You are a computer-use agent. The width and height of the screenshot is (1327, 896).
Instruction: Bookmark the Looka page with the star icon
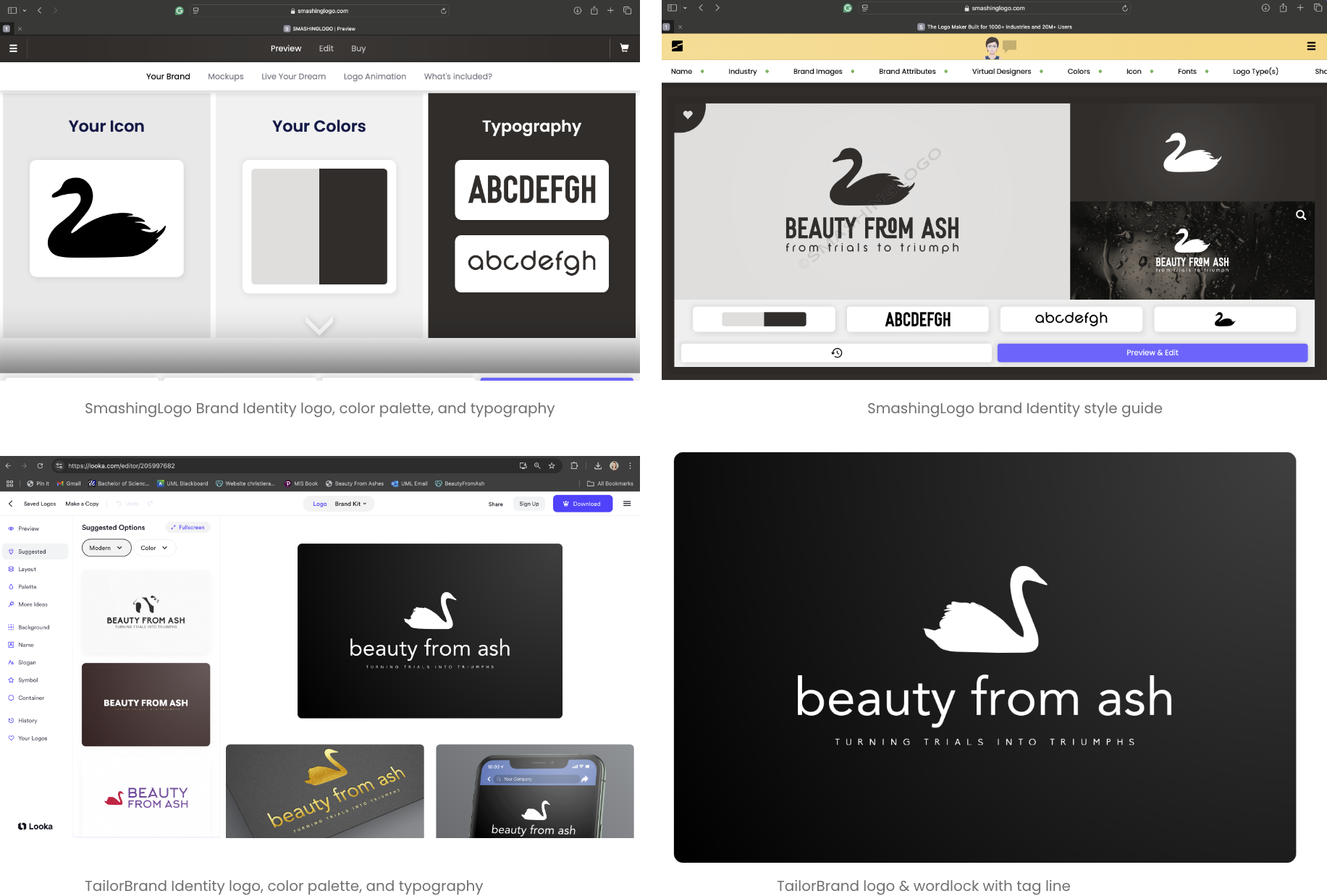pos(552,466)
